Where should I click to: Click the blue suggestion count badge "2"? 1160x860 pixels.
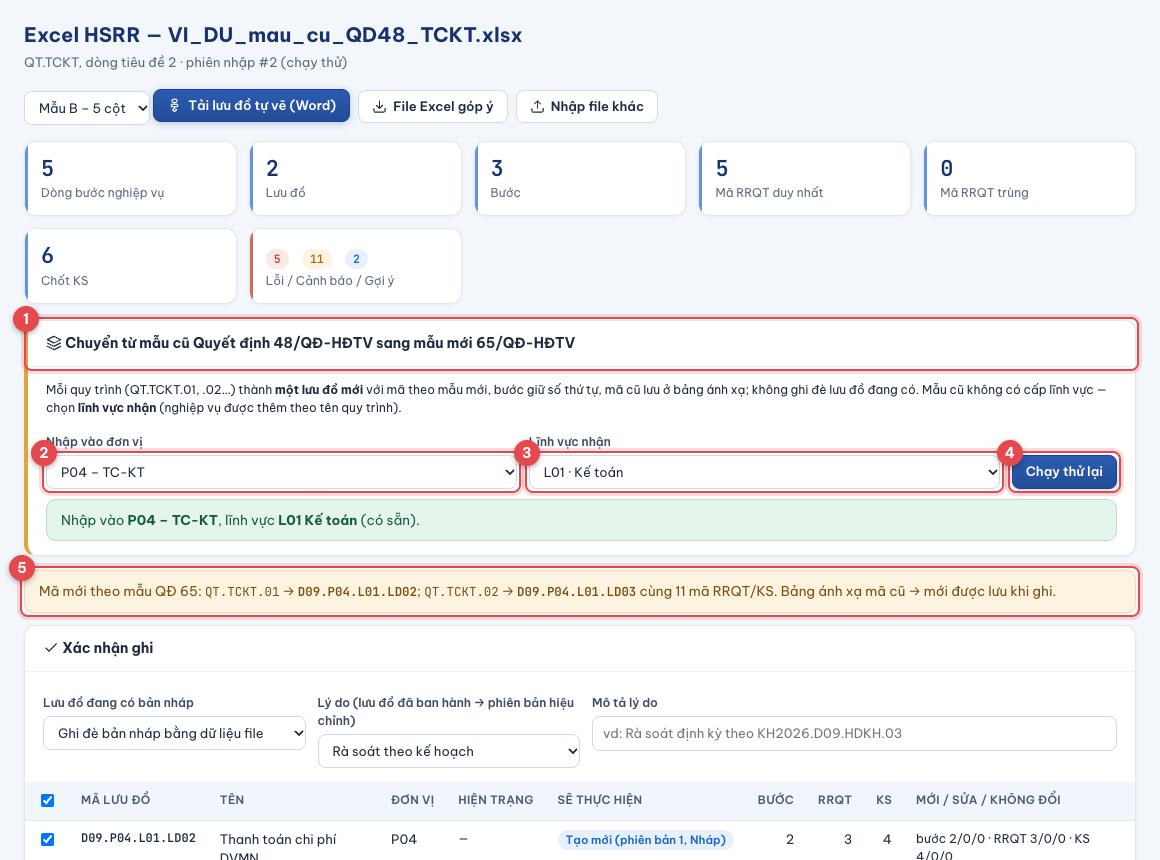point(357,258)
